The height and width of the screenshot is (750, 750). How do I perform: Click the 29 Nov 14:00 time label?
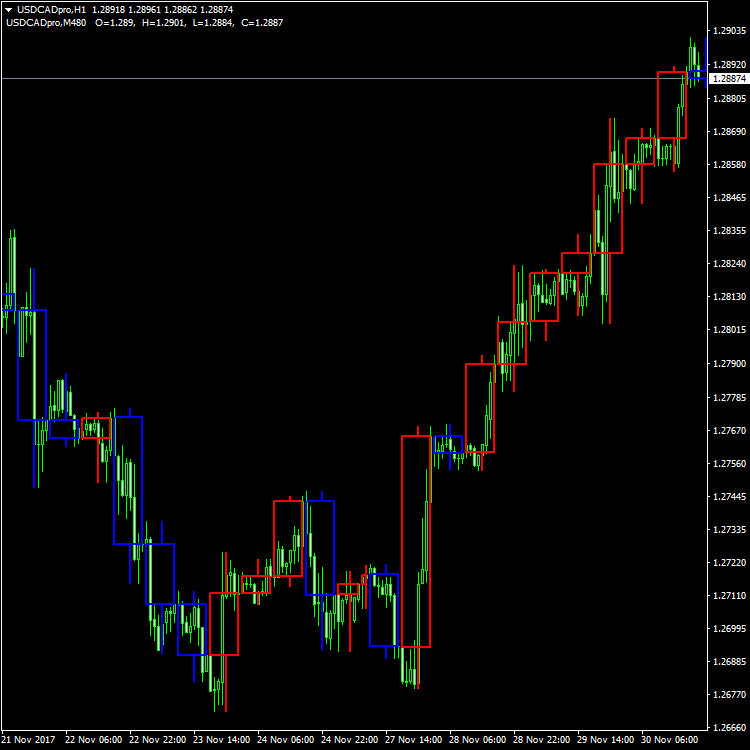pyautogui.click(x=606, y=739)
